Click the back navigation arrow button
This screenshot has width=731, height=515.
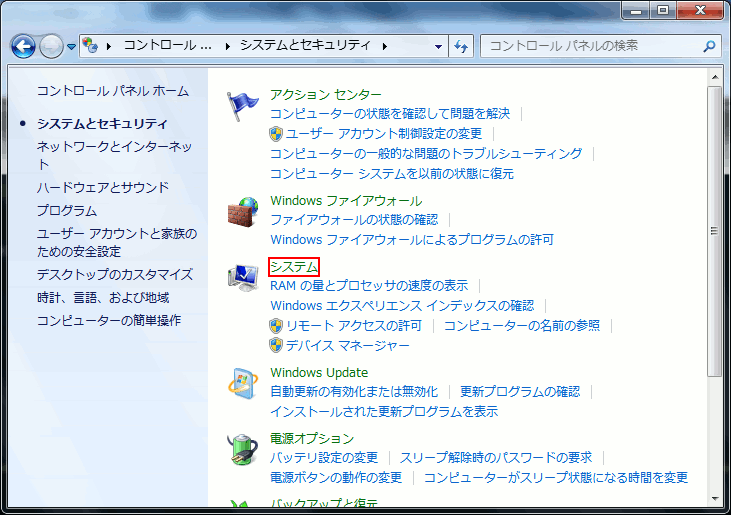[x=24, y=46]
